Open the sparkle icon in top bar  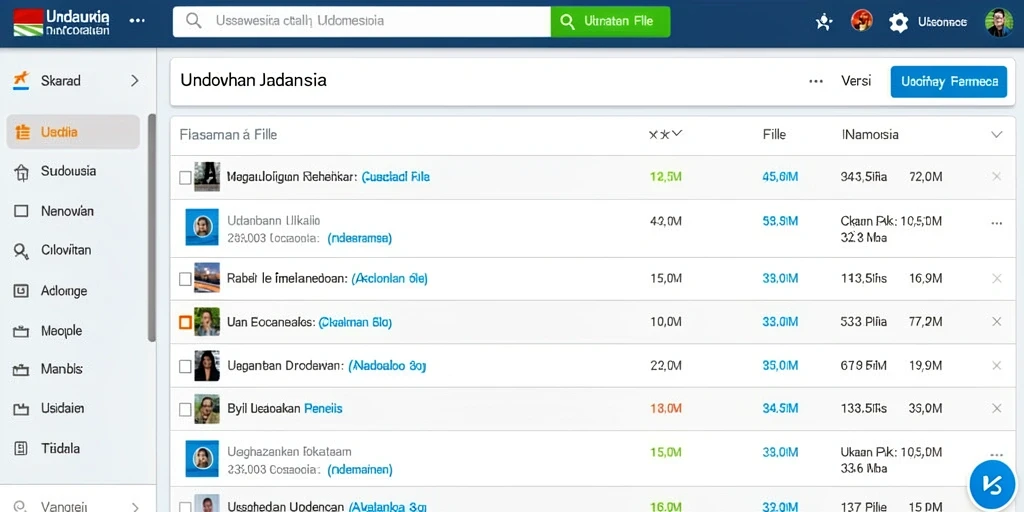(824, 22)
